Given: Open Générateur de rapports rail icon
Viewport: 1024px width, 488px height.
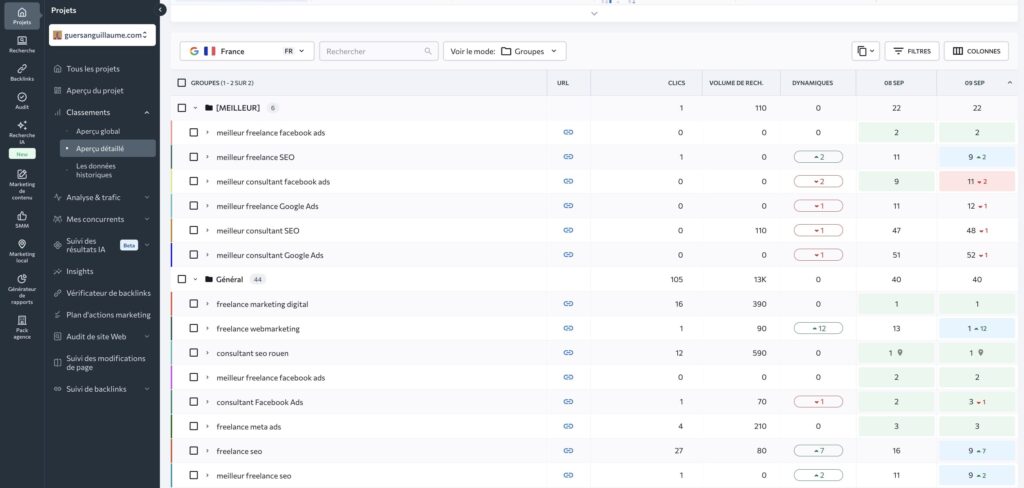Looking at the screenshot, I should click(x=22, y=289).
